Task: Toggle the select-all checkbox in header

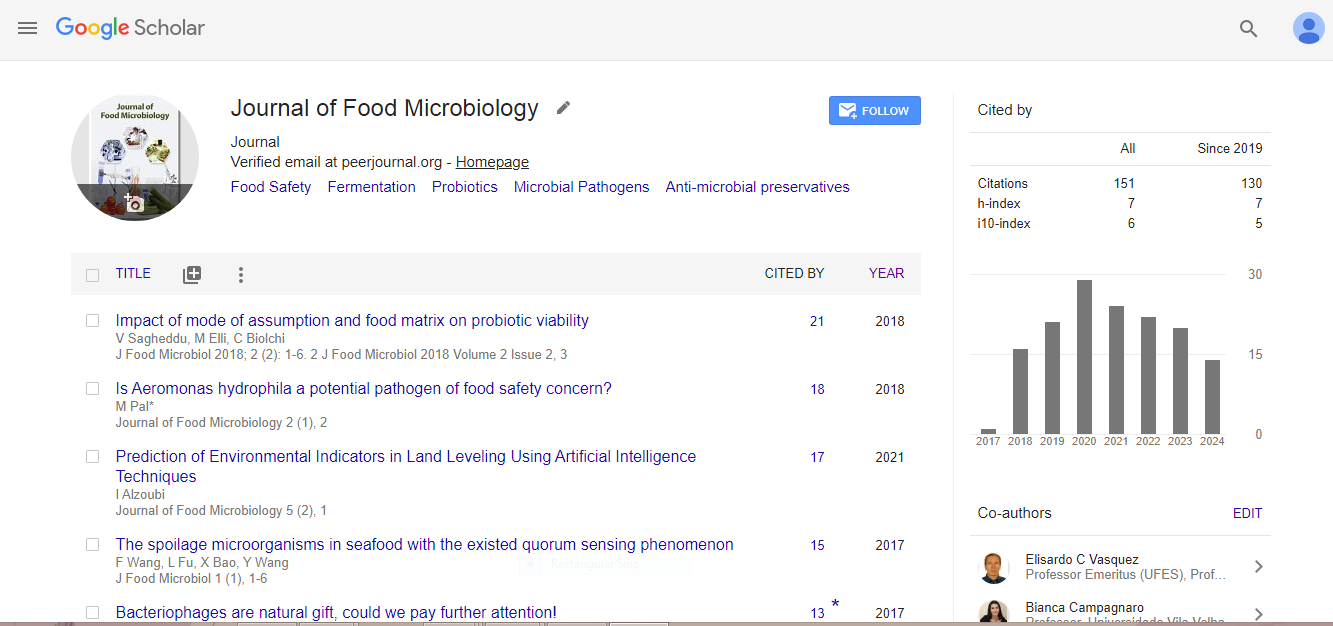Action: point(93,275)
